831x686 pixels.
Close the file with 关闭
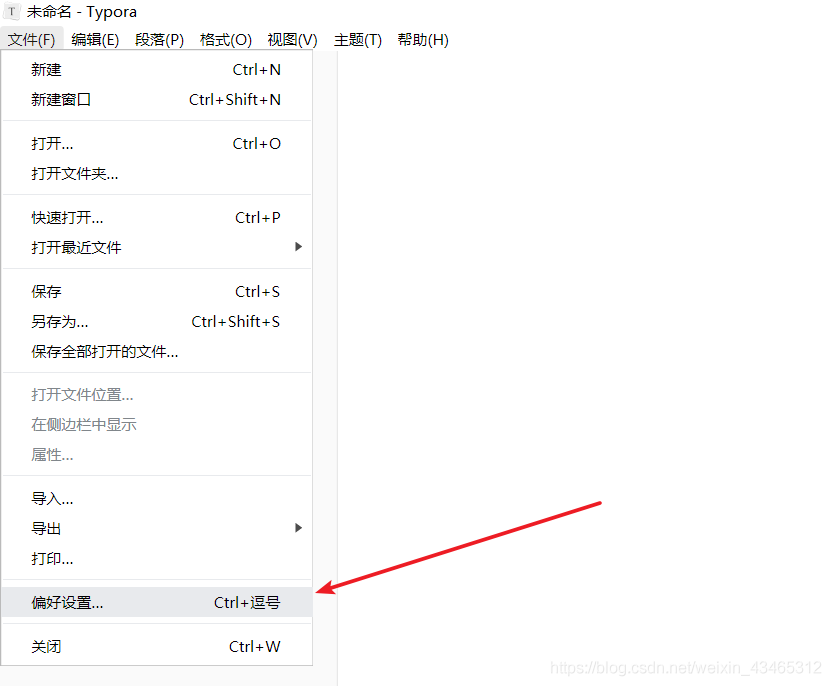click(x=46, y=646)
